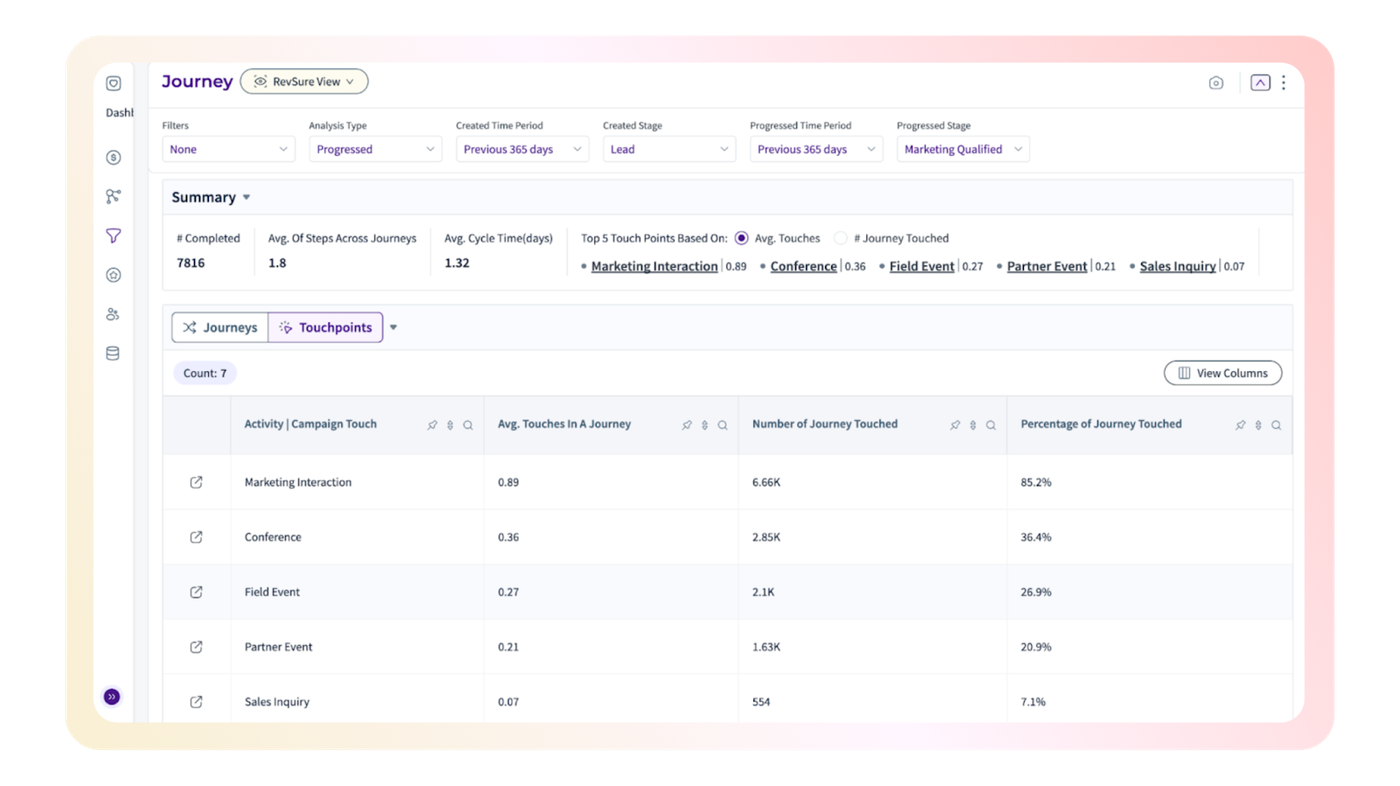This screenshot has width=1400, height=786.
Task: Click the dashboard home icon in sidebar
Action: click(113, 83)
